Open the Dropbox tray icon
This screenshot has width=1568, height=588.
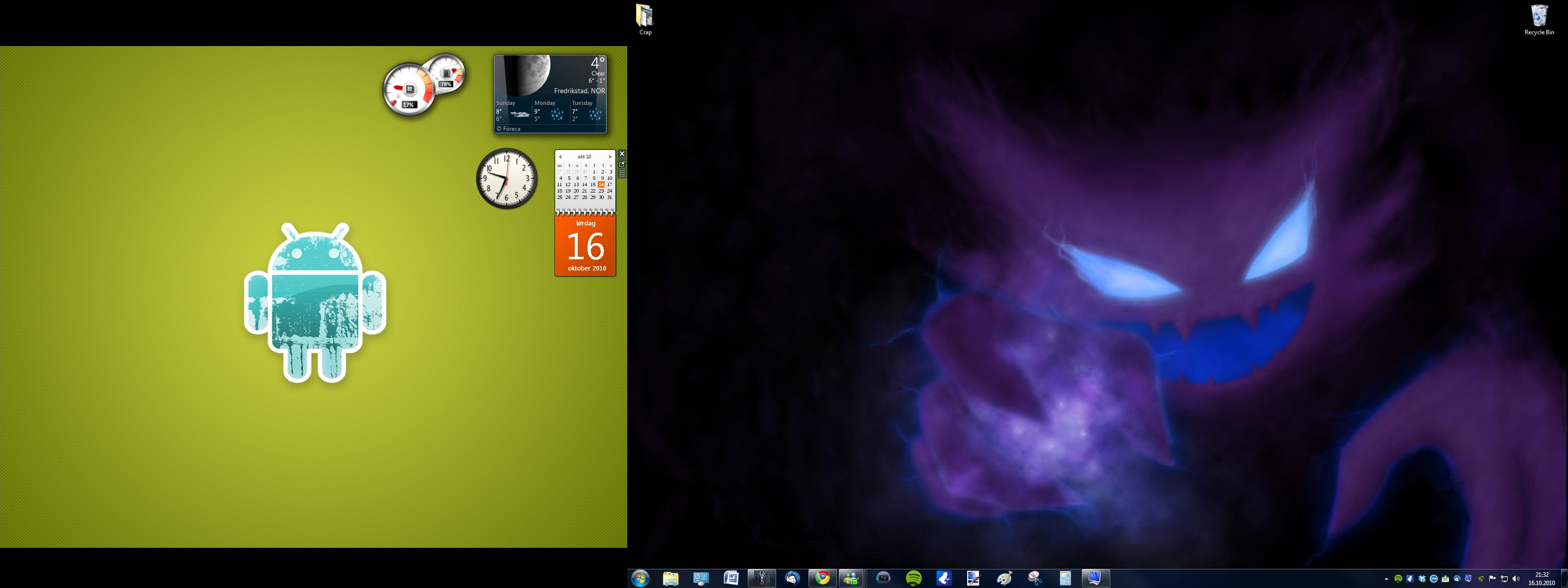1422,579
